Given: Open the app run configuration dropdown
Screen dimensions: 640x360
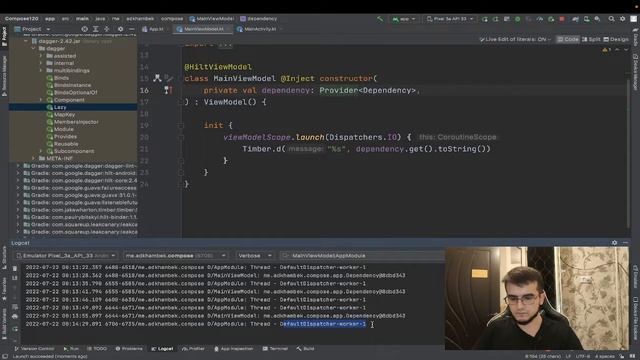Looking at the screenshot, I should (404, 19).
